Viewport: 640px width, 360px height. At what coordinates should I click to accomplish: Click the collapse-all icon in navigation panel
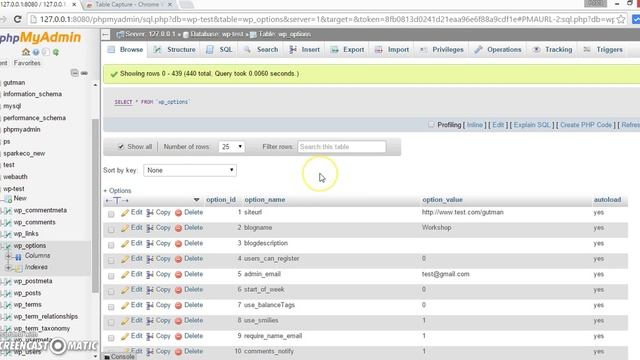pyautogui.click(x=74, y=73)
